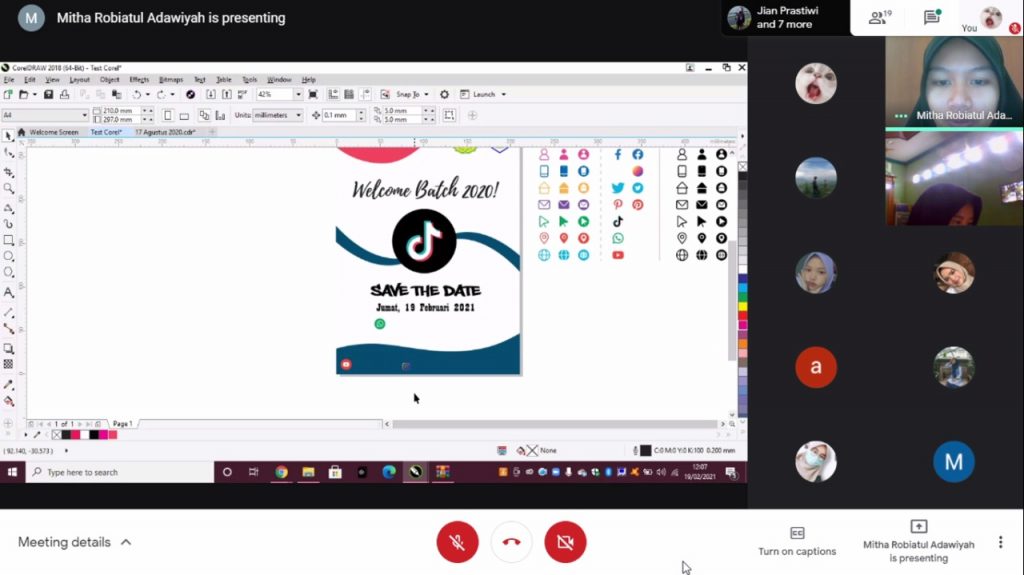Screen dimensions: 1024x575
Task: Switch to 17 Agustus 2020.cdr tab
Action: 165,132
